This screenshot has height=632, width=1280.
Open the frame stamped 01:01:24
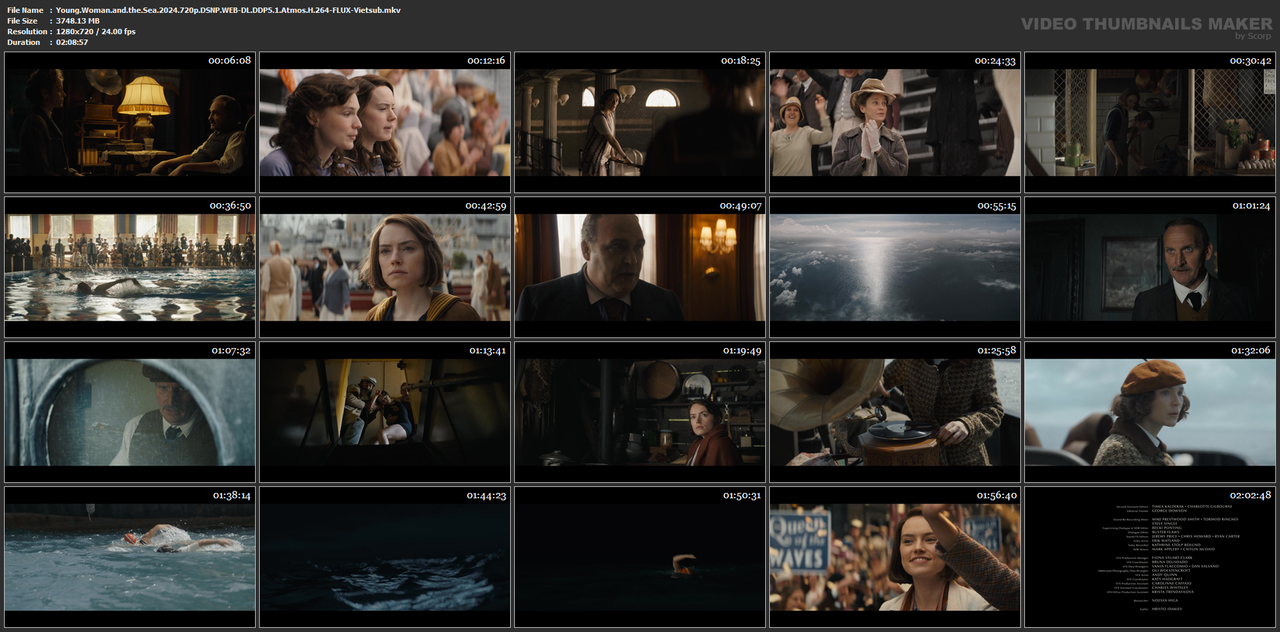click(x=1150, y=267)
